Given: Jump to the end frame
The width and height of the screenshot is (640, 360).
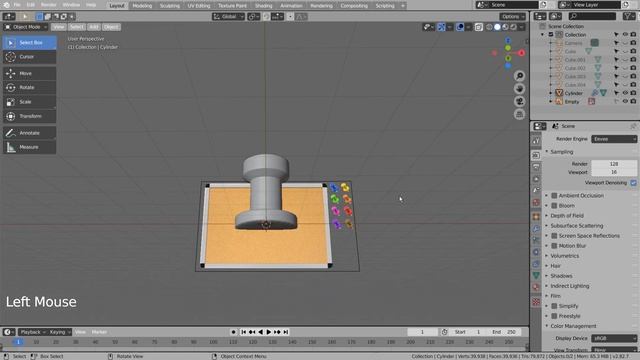Looking at the screenshot, I should pyautogui.click(x=286, y=332).
